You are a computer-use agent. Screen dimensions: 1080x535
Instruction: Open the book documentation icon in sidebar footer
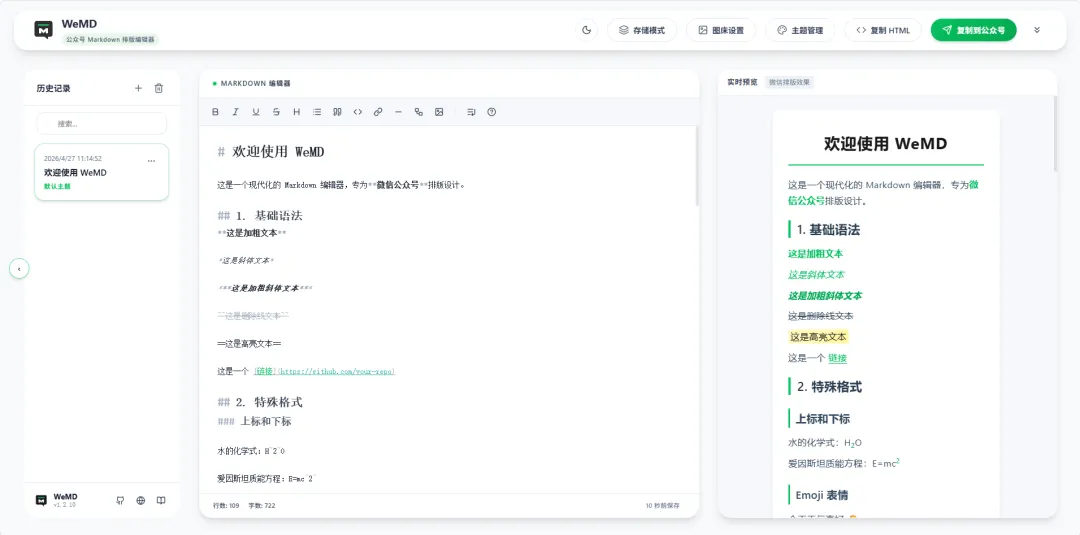click(x=161, y=501)
